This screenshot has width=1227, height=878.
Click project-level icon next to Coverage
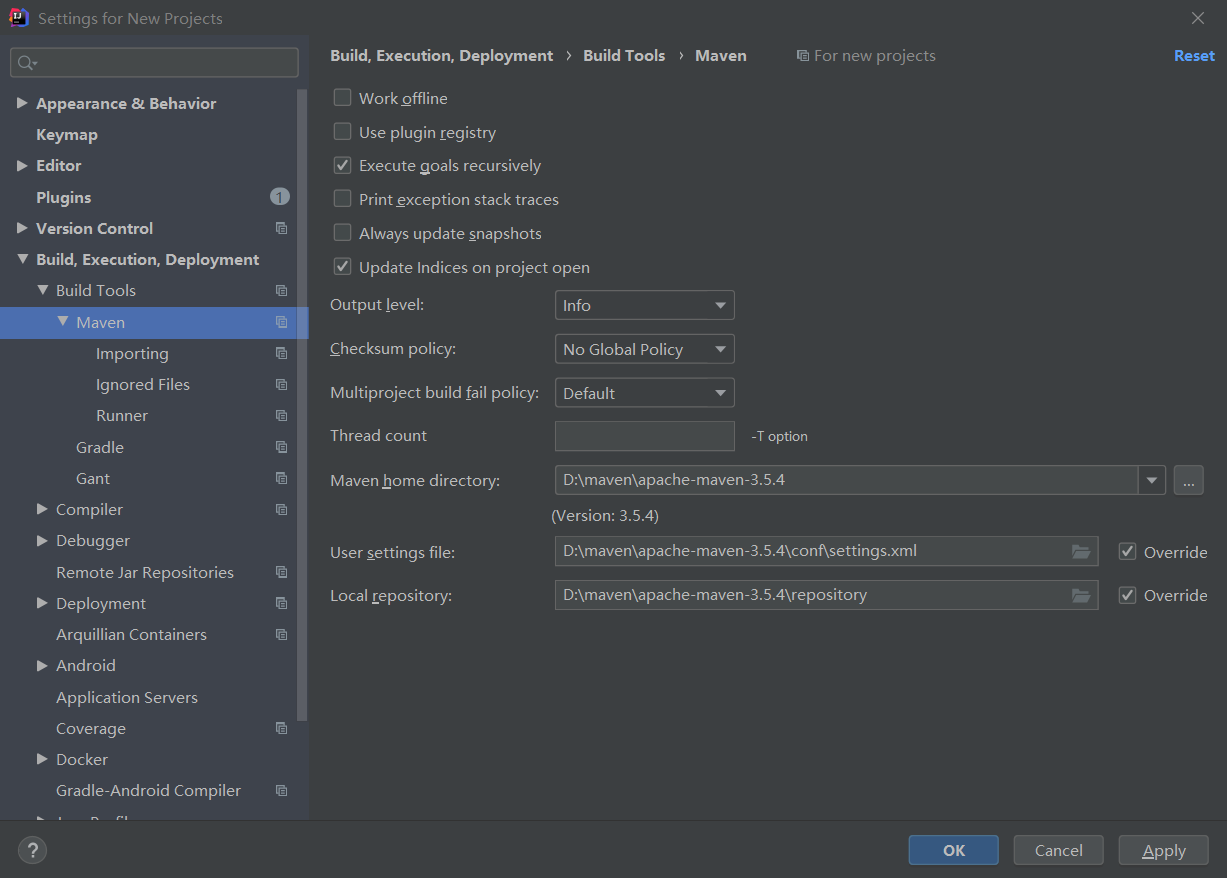tap(281, 728)
